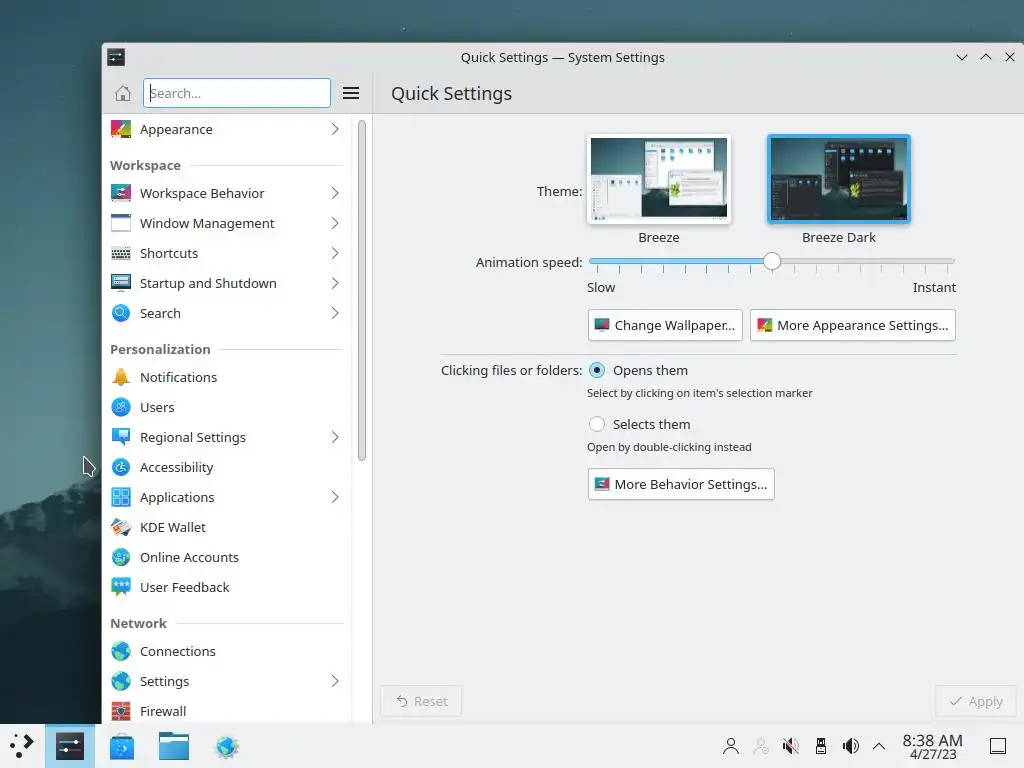Click More Appearance Settings button

853,325
